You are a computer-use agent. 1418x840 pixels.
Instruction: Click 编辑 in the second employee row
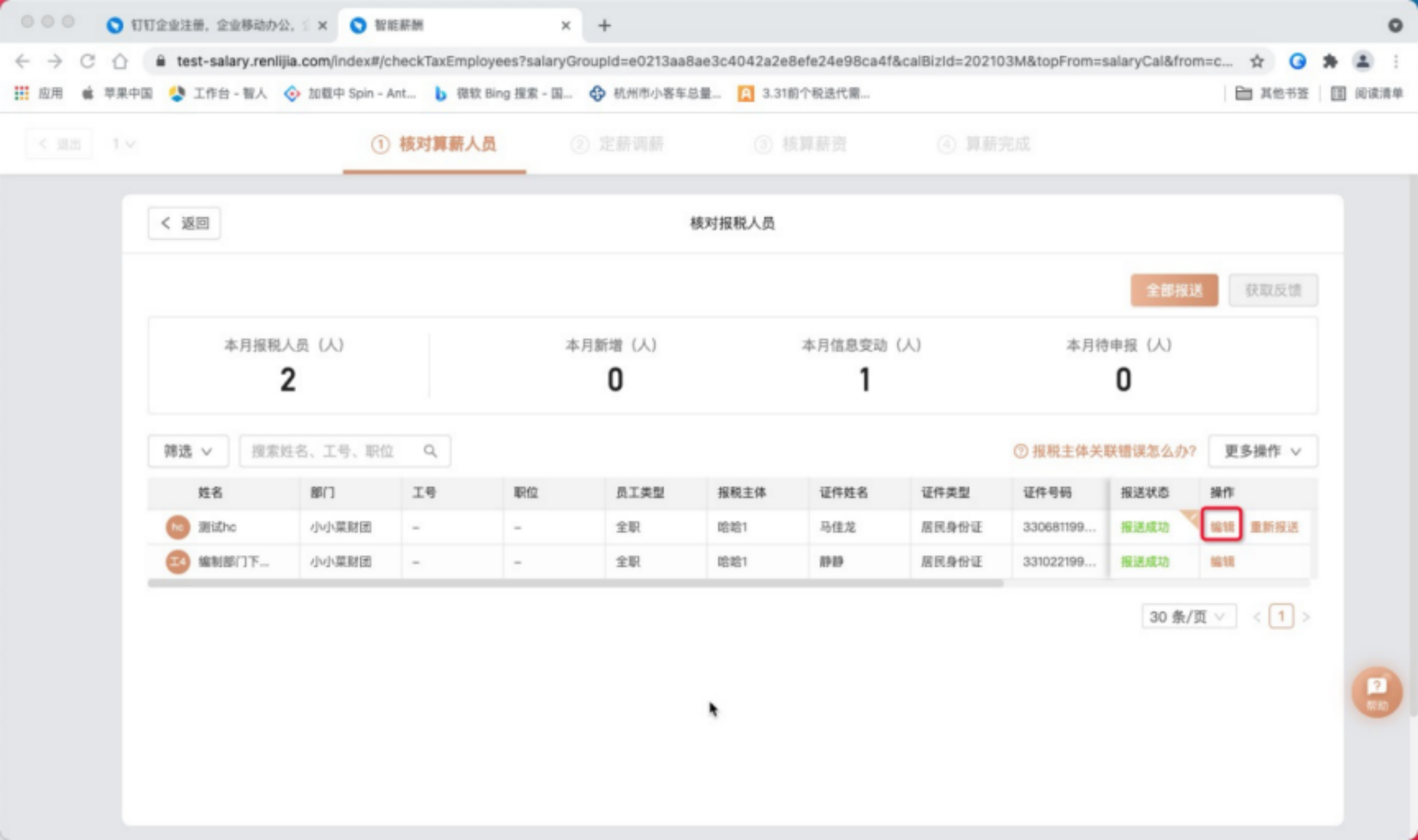coord(1221,562)
